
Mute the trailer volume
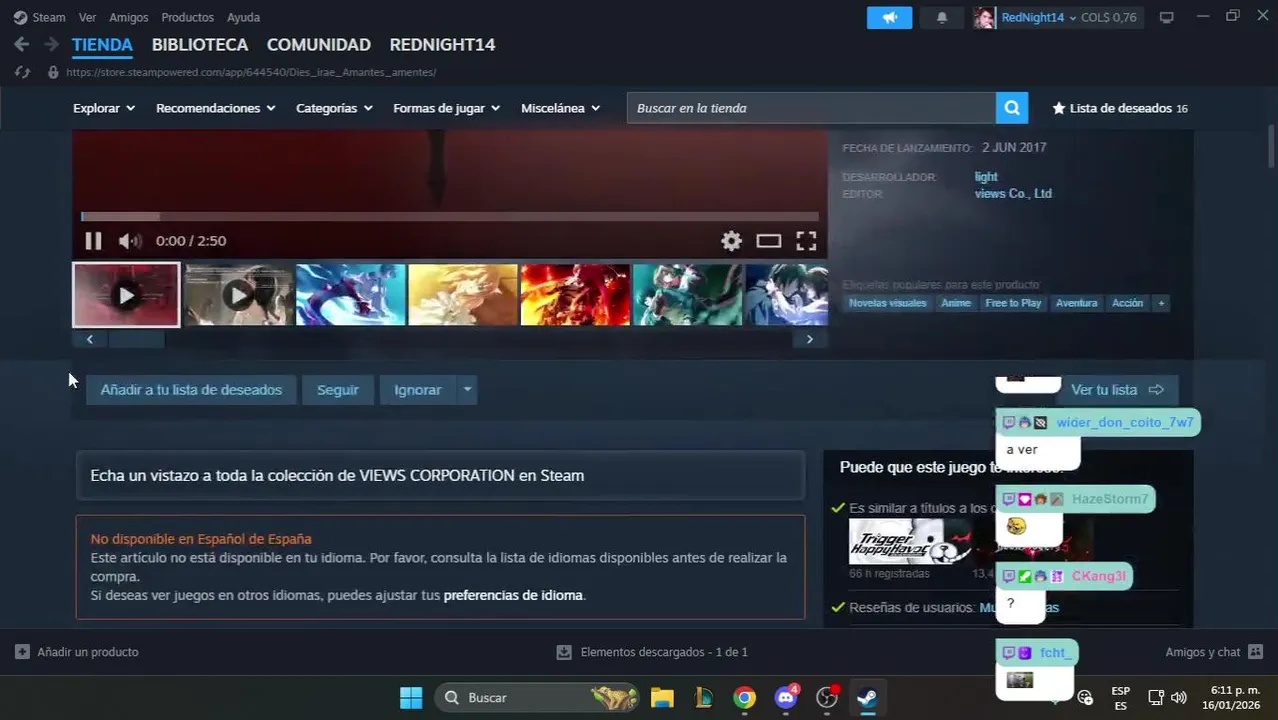(x=129, y=241)
